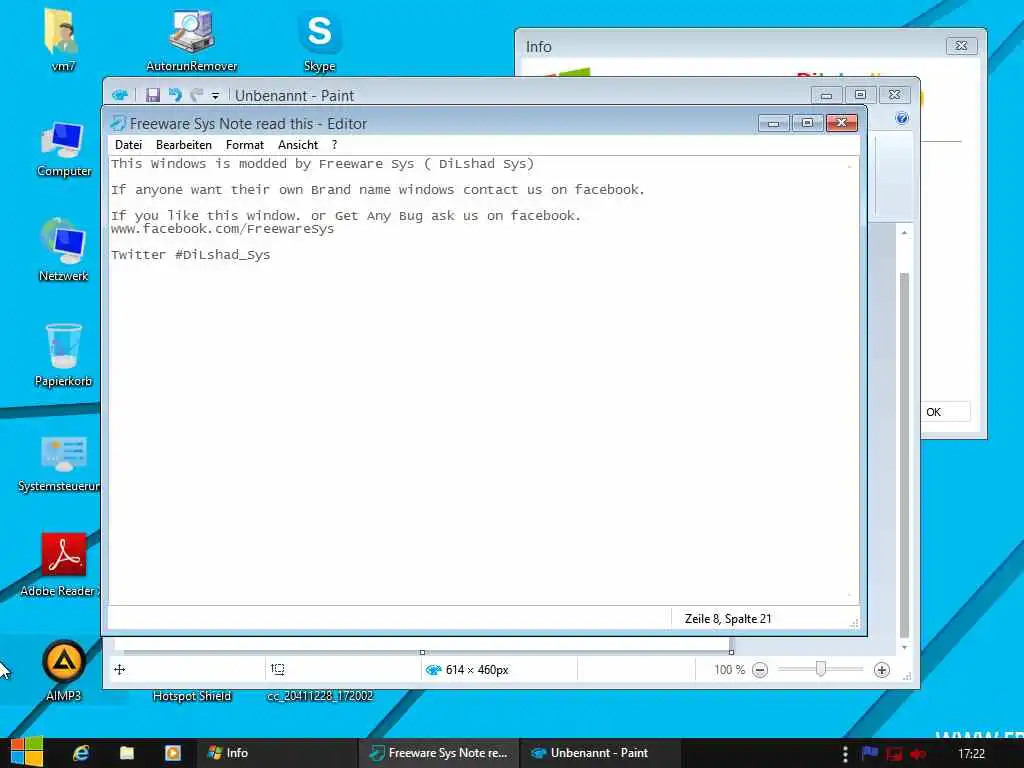Switch to Freeware Sys Note taskbar button
The image size is (1024, 768).
click(439, 753)
